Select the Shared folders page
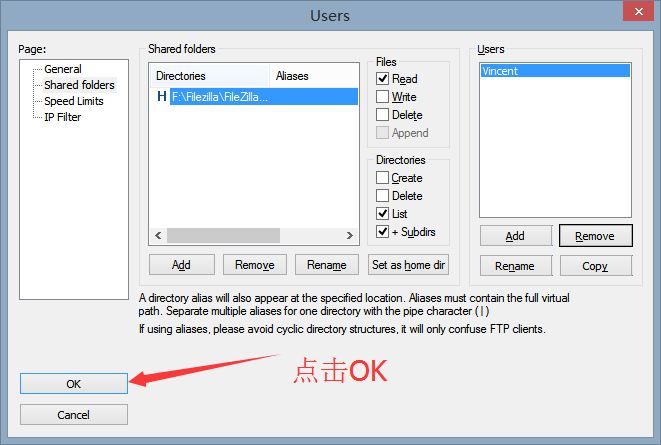The height and width of the screenshot is (445, 661). coord(79,85)
